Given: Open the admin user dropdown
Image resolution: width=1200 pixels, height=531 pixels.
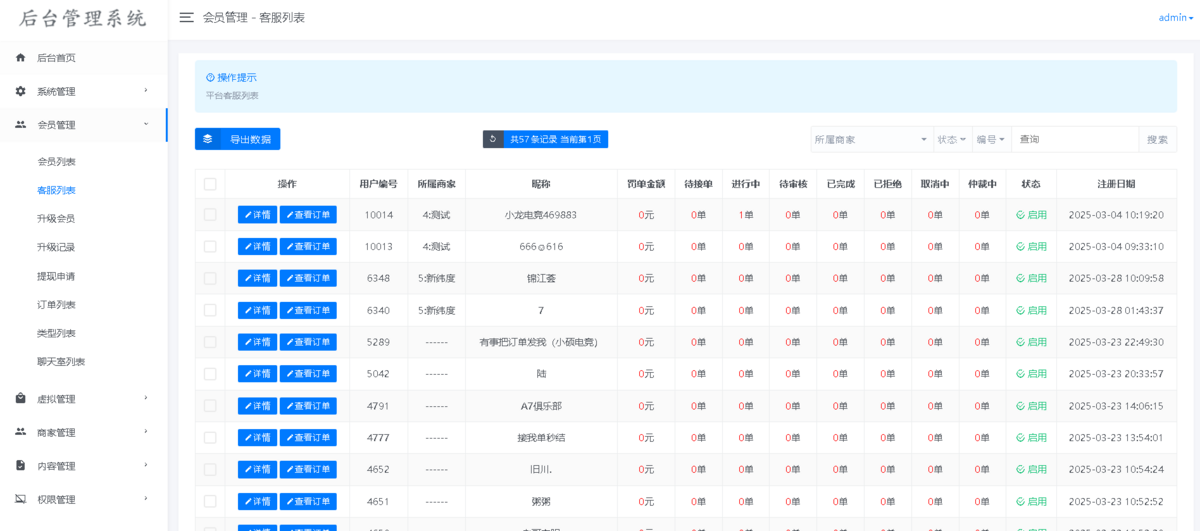Looking at the screenshot, I should point(1175,18).
